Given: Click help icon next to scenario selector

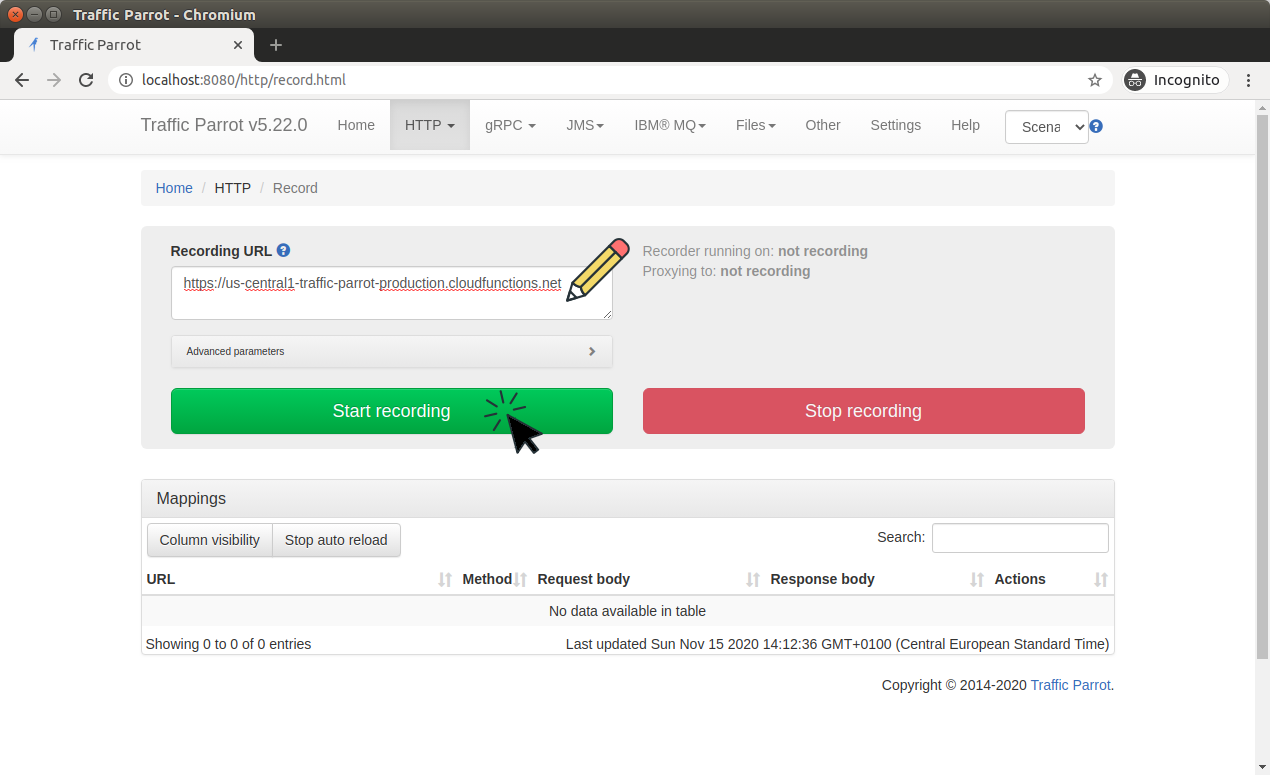Looking at the screenshot, I should pos(1096,126).
